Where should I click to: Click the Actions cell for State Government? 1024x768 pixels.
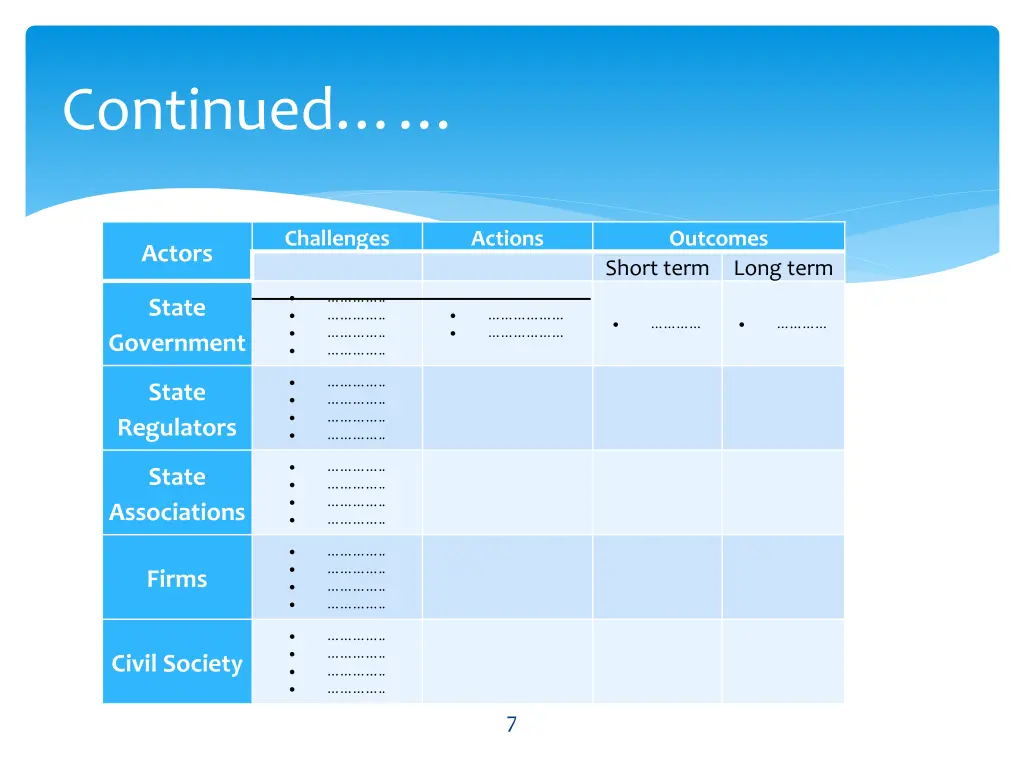507,325
